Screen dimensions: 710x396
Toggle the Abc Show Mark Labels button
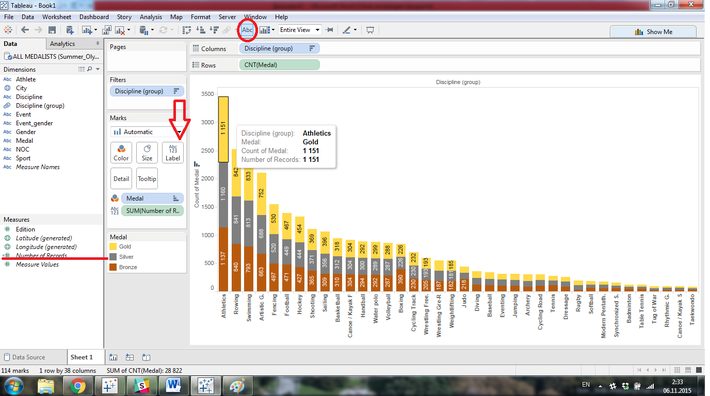(247, 30)
